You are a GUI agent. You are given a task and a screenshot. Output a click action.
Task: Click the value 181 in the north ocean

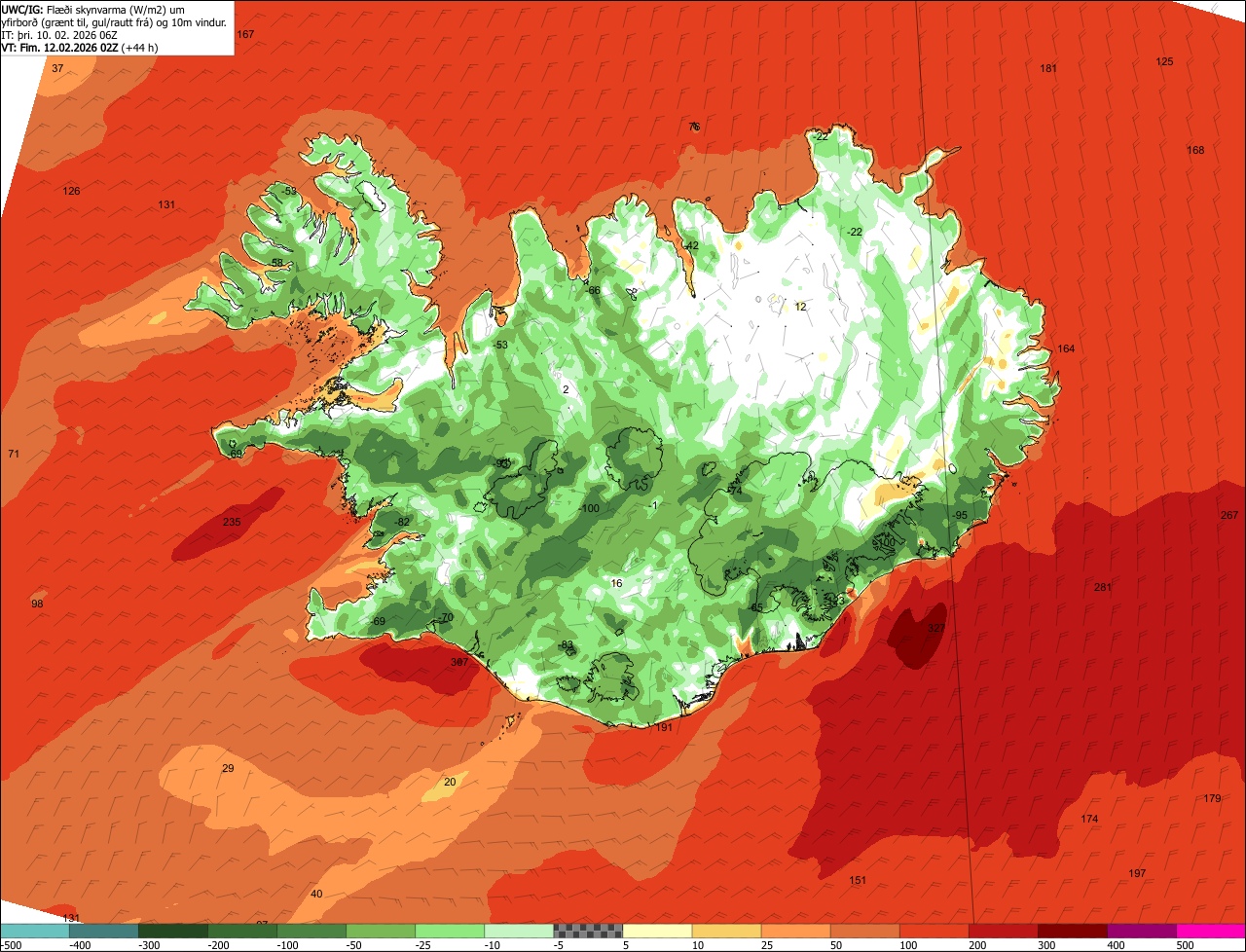click(1048, 68)
